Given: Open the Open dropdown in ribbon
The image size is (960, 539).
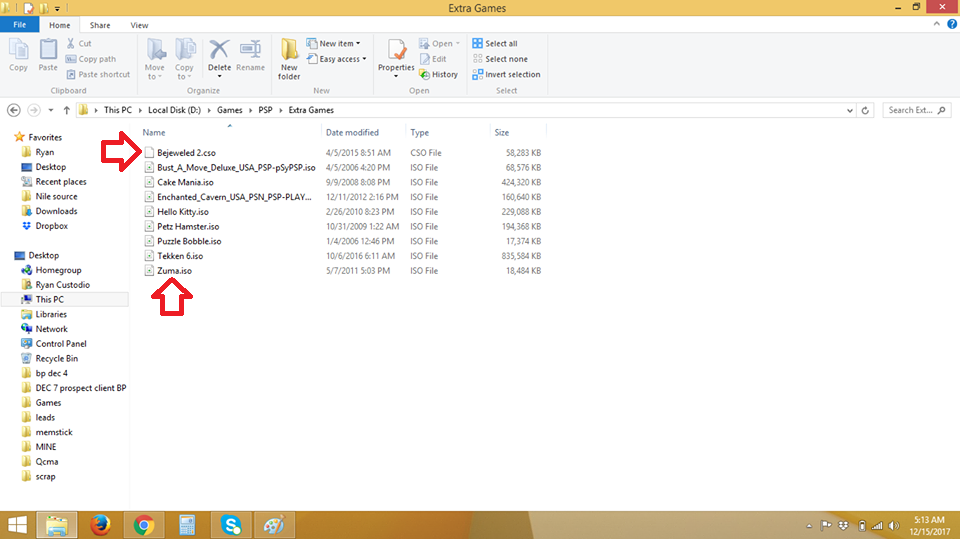Looking at the screenshot, I should (x=440, y=43).
